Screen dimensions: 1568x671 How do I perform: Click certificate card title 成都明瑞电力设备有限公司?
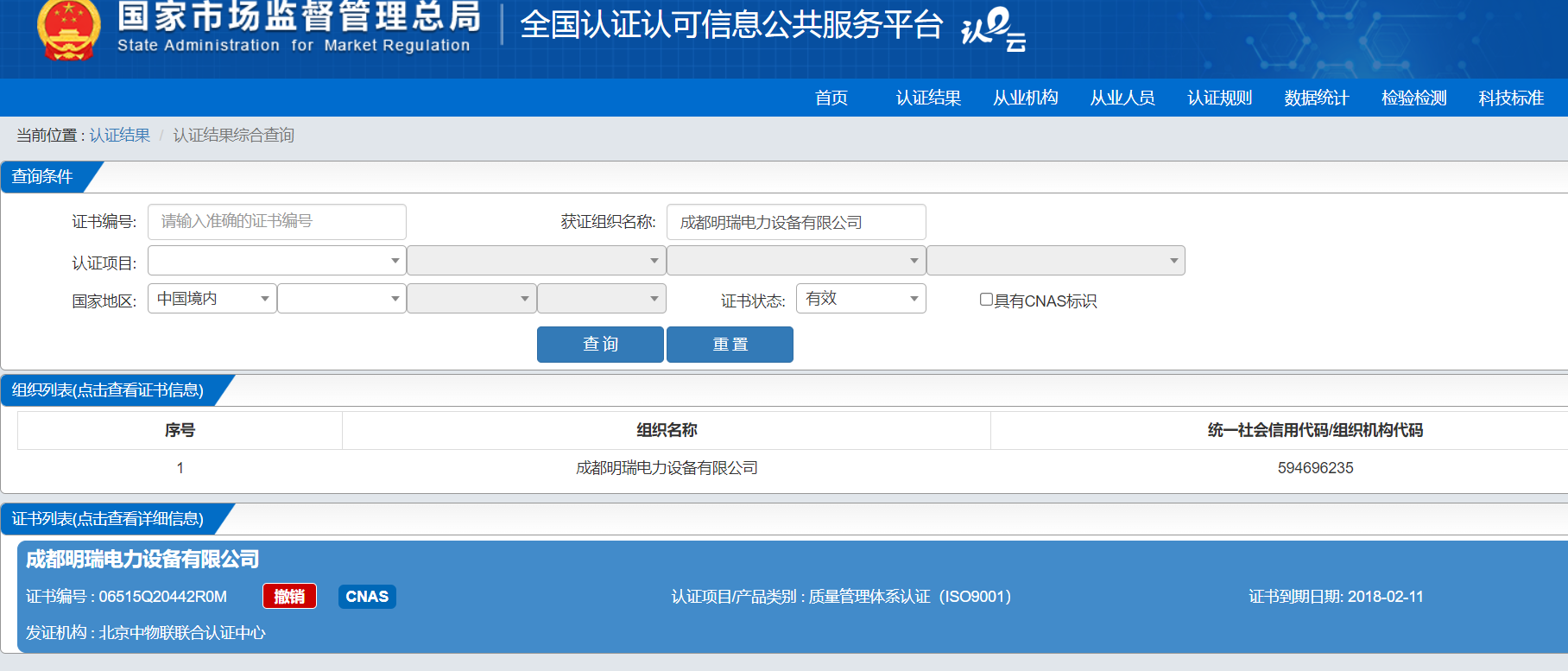(142, 560)
